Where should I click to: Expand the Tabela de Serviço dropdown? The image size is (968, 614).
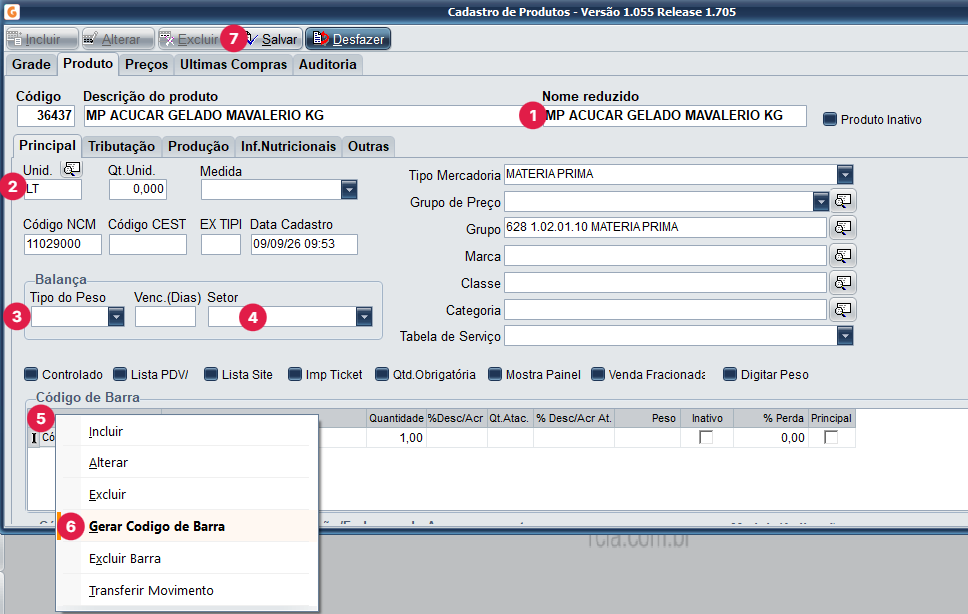tap(845, 336)
